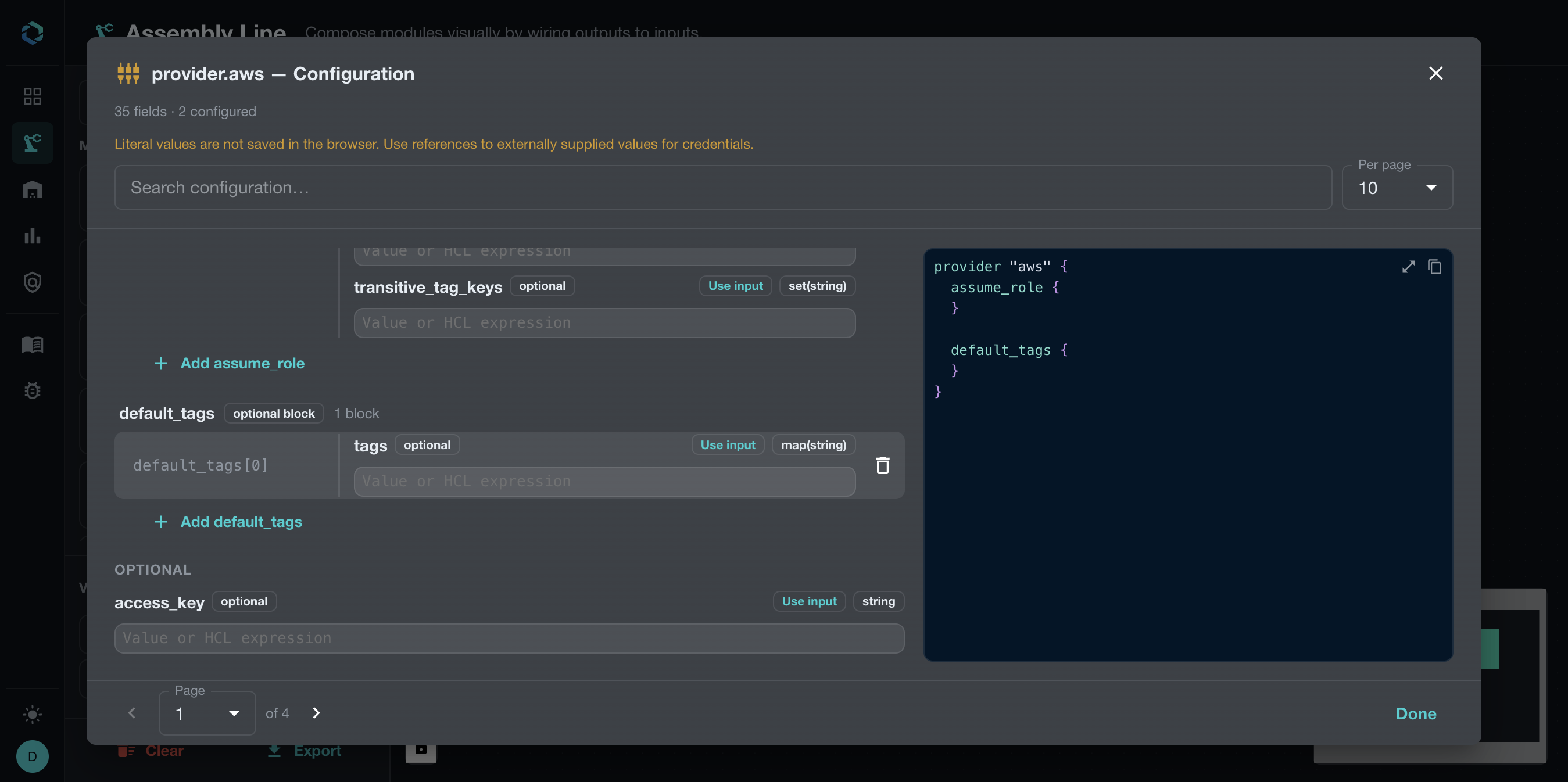The image size is (1568, 782).
Task: Click Done to finish configuration
Action: (1416, 713)
